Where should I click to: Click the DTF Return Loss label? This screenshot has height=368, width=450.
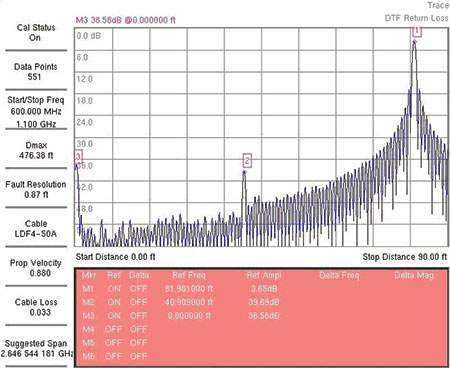417,18
